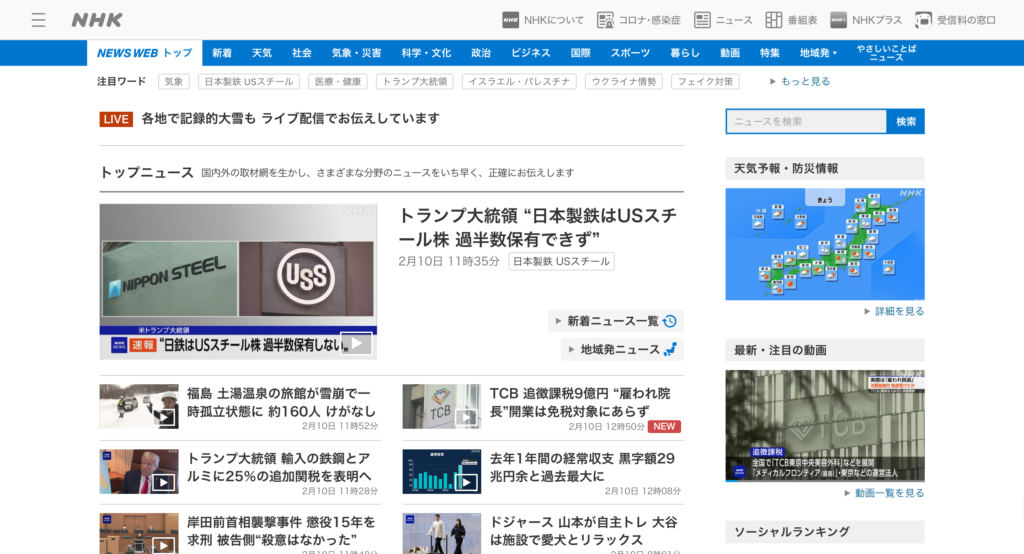Open ドジャース 山本 article
The image size is (1024, 554).
tap(584, 531)
